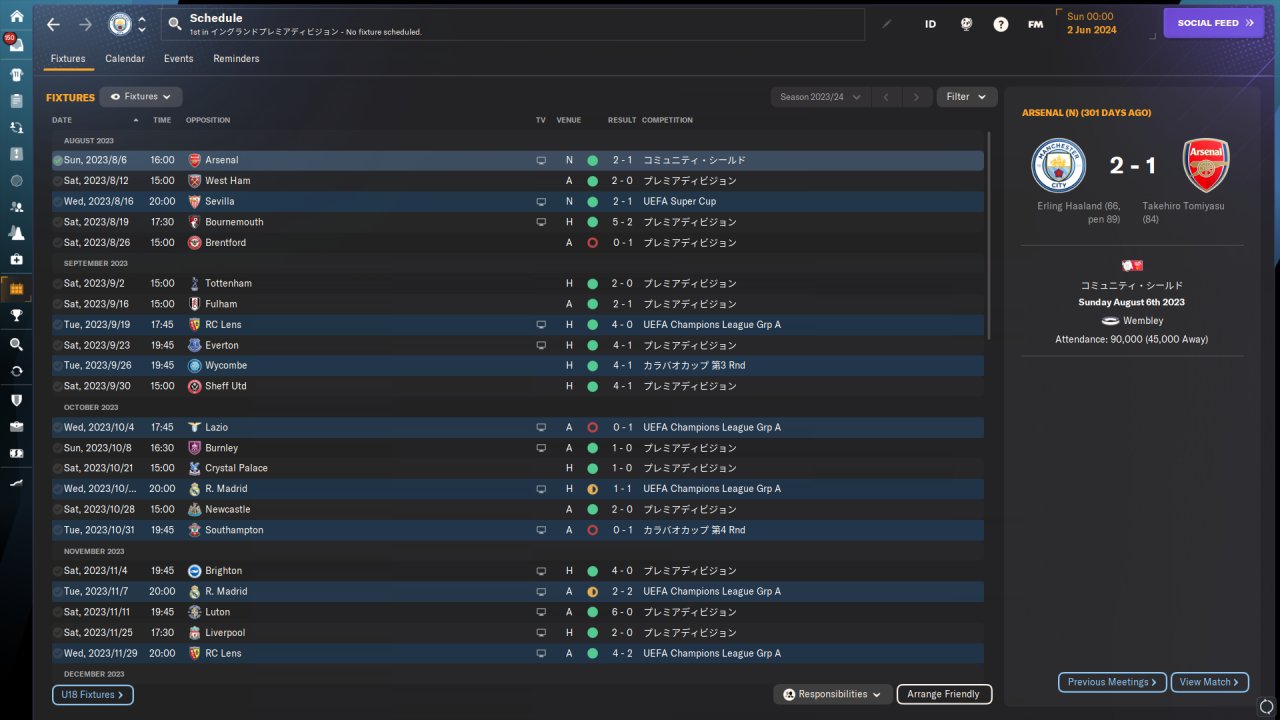Screen dimensions: 1280x720
Task: Click the fixtures list vertical scrollbar
Action: tap(989, 235)
